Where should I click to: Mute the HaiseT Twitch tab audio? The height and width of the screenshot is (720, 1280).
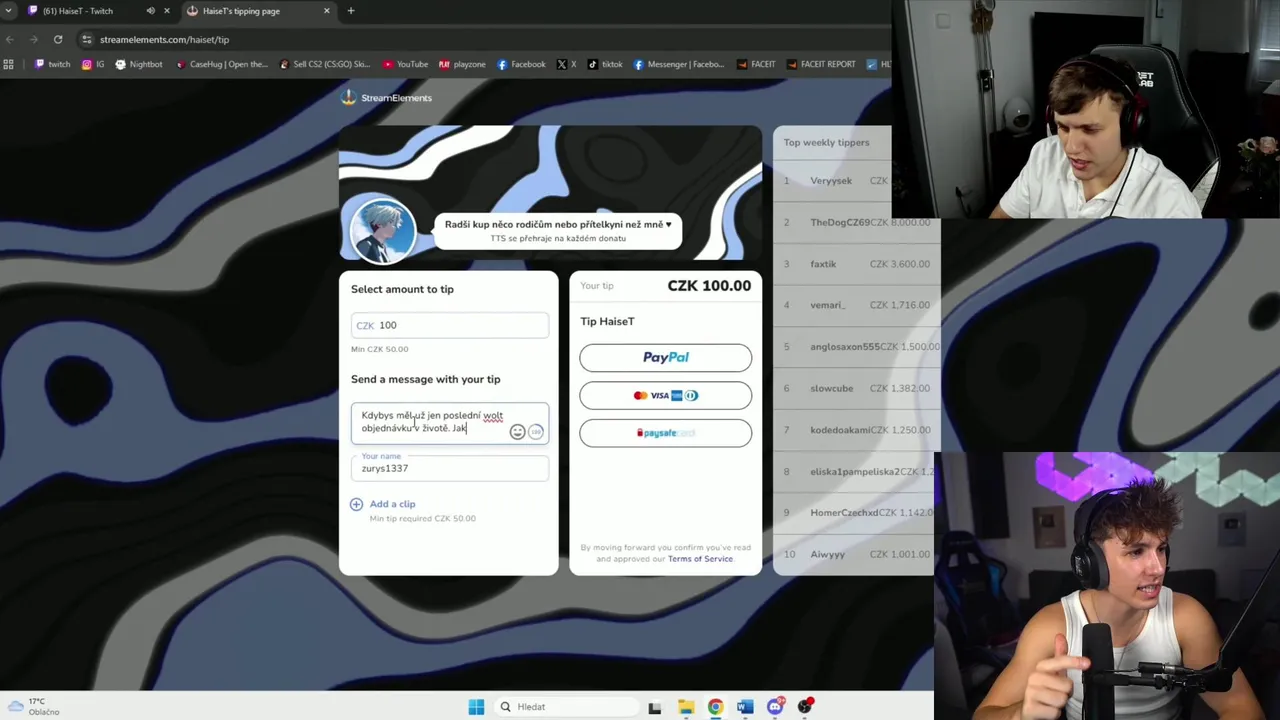(150, 11)
